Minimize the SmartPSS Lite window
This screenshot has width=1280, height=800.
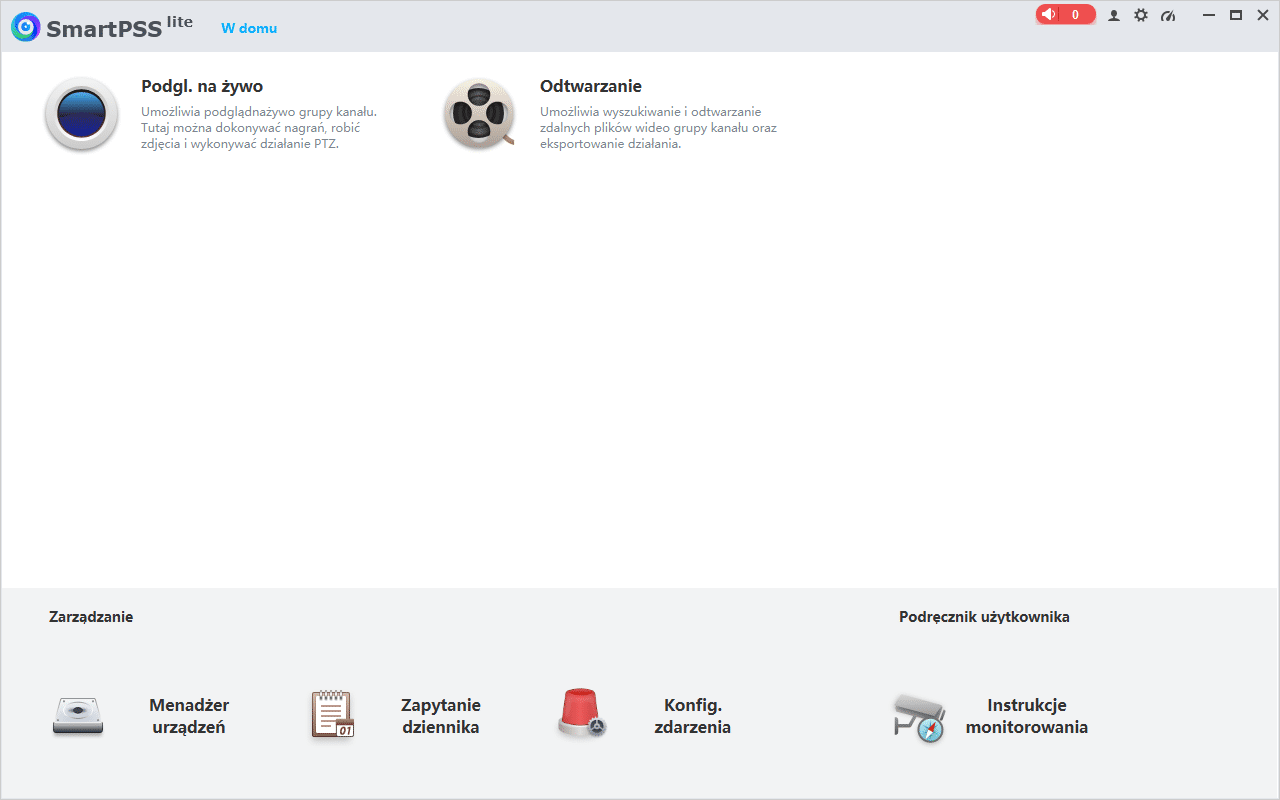coord(1208,15)
